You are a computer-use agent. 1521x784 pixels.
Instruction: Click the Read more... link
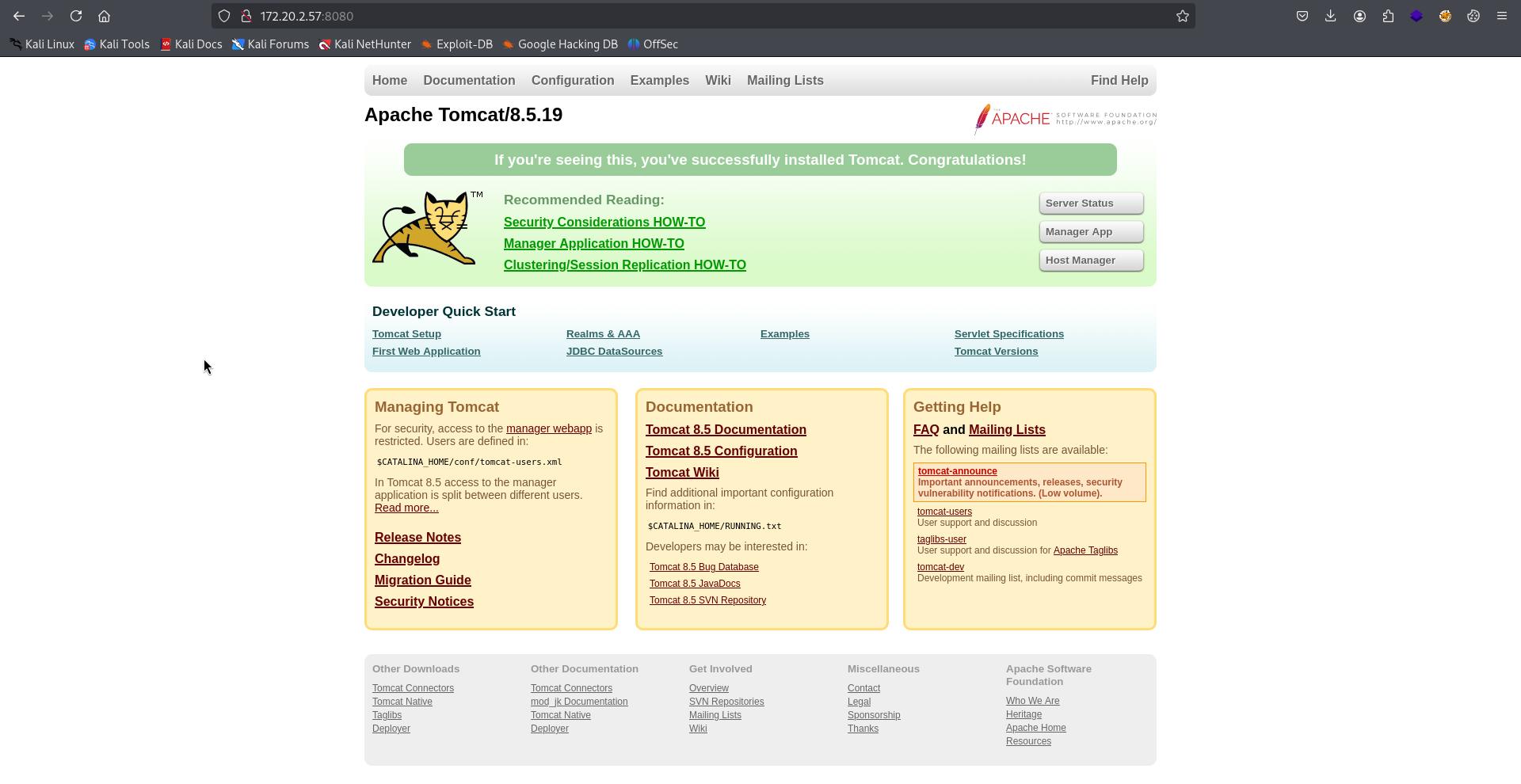coord(406,508)
